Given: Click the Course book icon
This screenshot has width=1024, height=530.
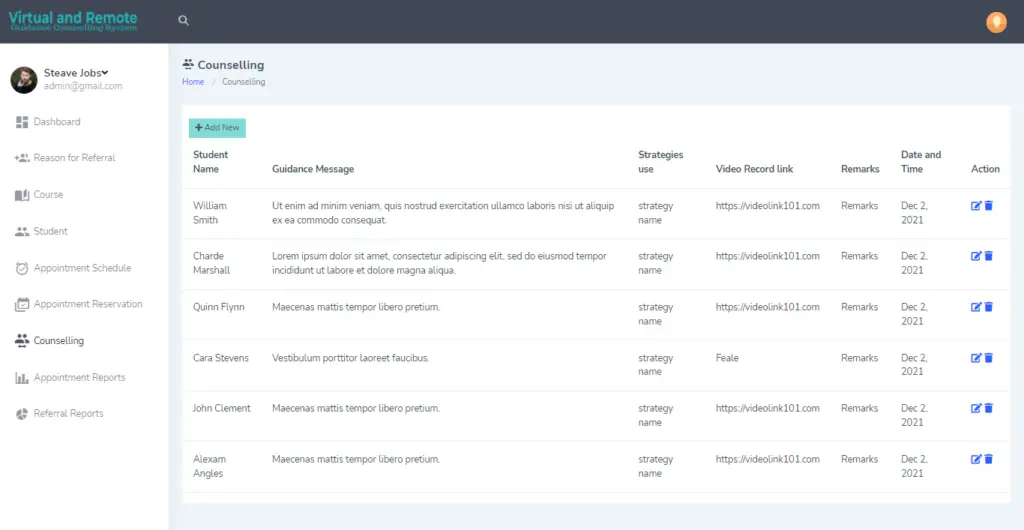Looking at the screenshot, I should (x=22, y=195).
